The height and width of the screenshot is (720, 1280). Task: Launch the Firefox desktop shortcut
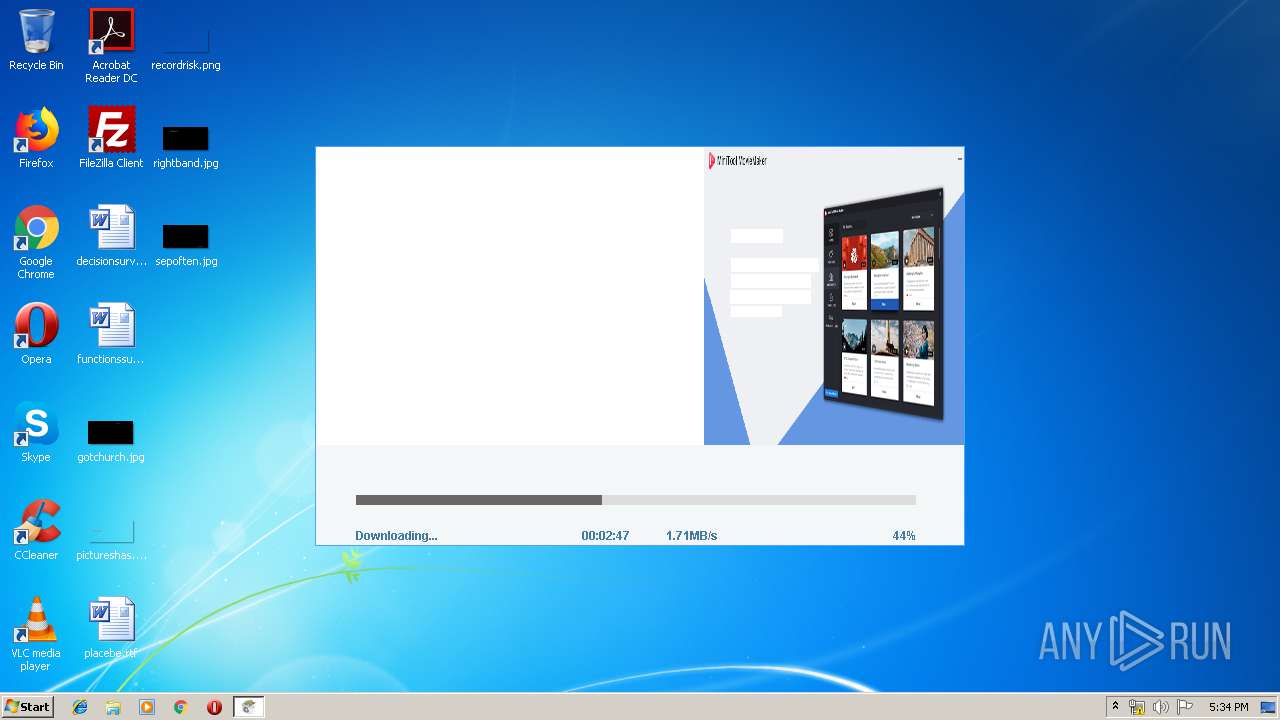click(x=36, y=138)
